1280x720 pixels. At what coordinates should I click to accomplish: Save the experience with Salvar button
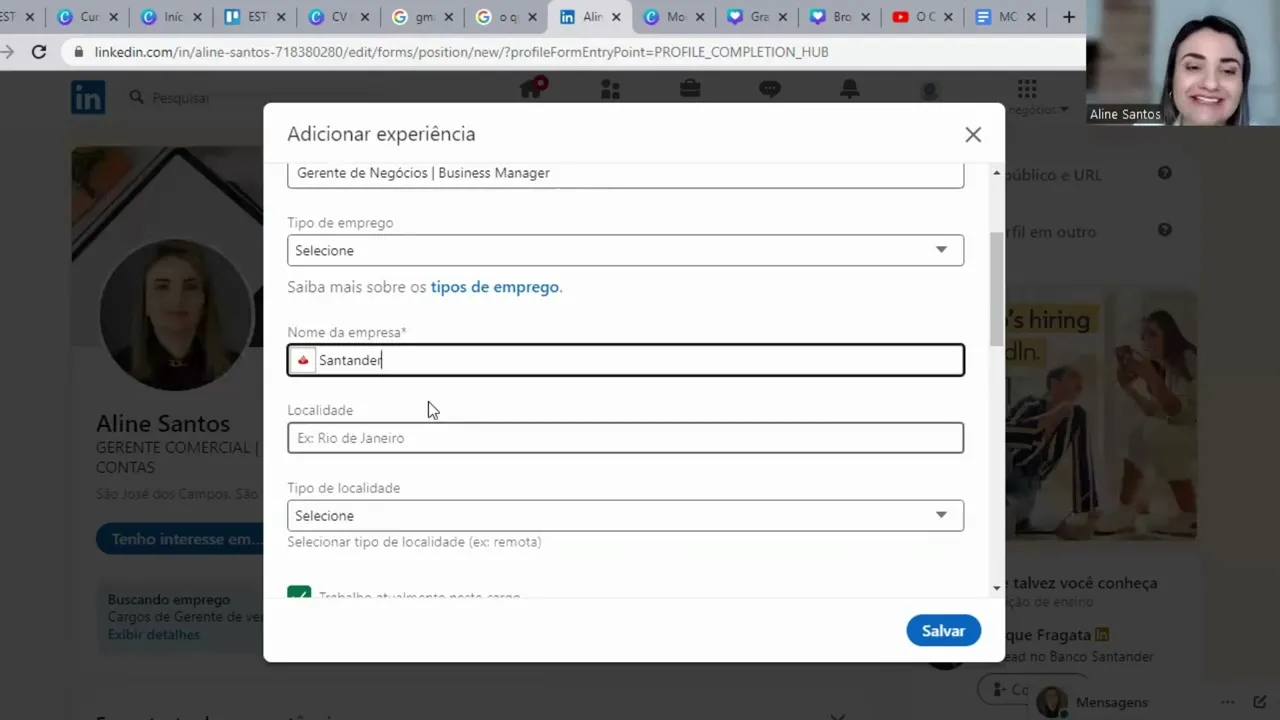pos(943,630)
